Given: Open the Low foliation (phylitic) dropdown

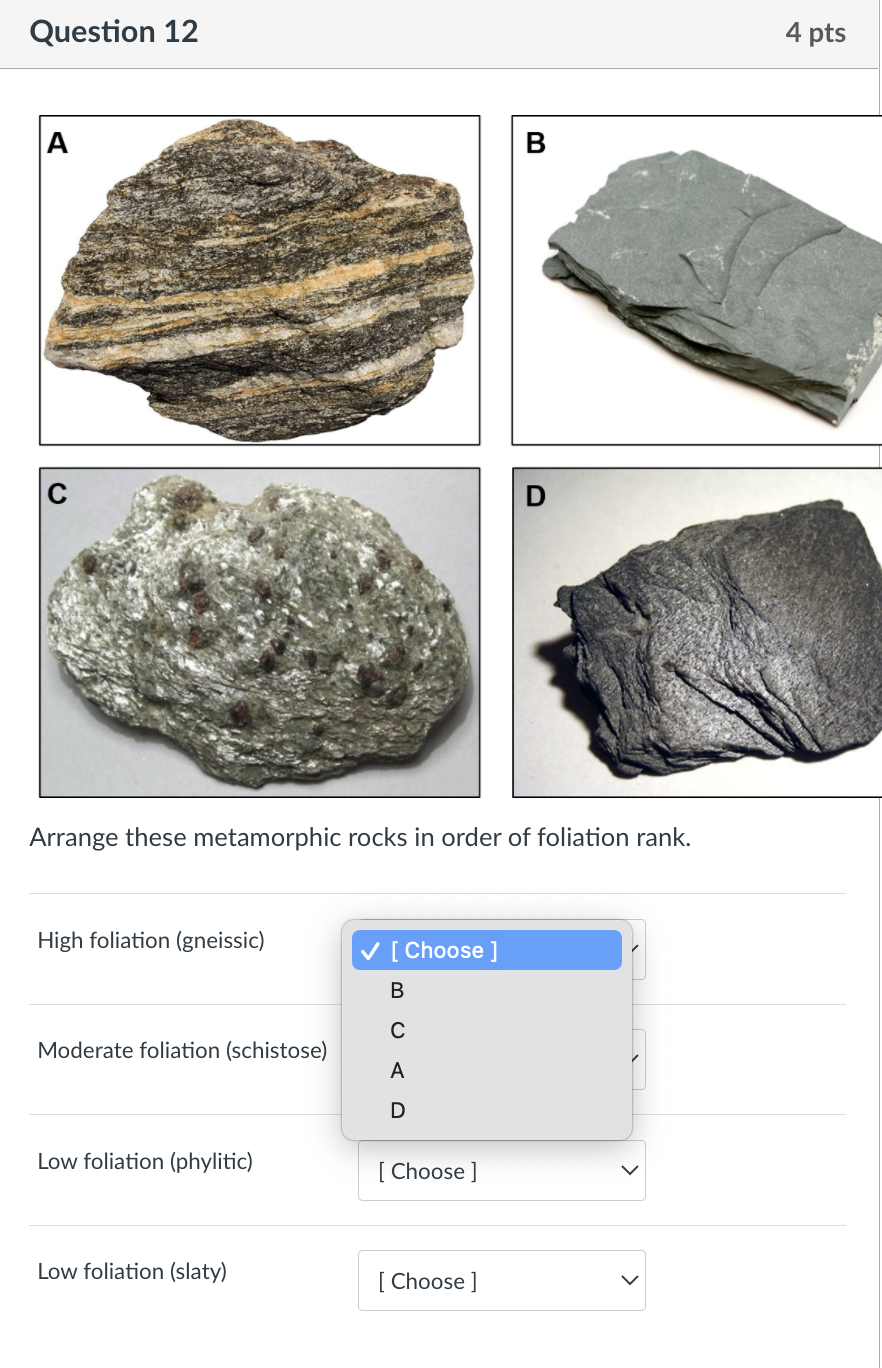Looking at the screenshot, I should pos(501,1170).
